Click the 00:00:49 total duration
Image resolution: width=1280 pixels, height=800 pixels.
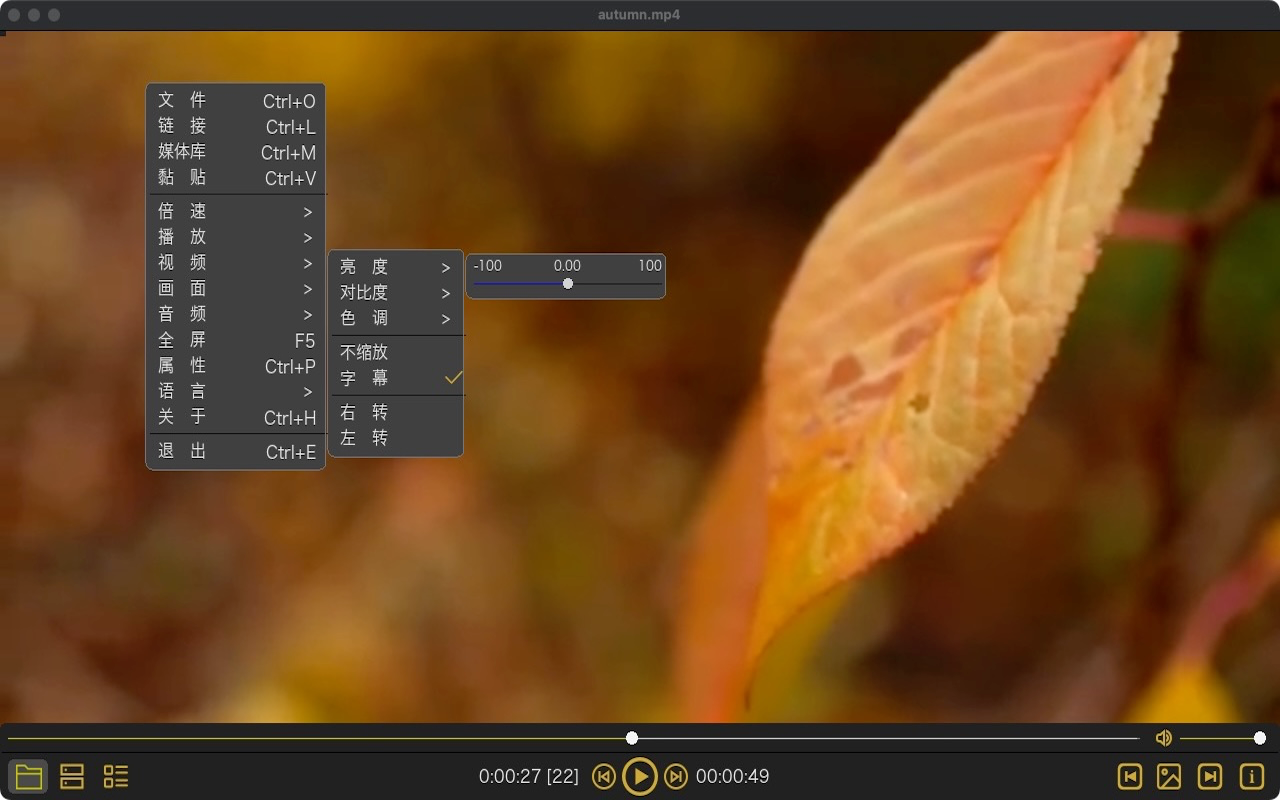(x=732, y=776)
